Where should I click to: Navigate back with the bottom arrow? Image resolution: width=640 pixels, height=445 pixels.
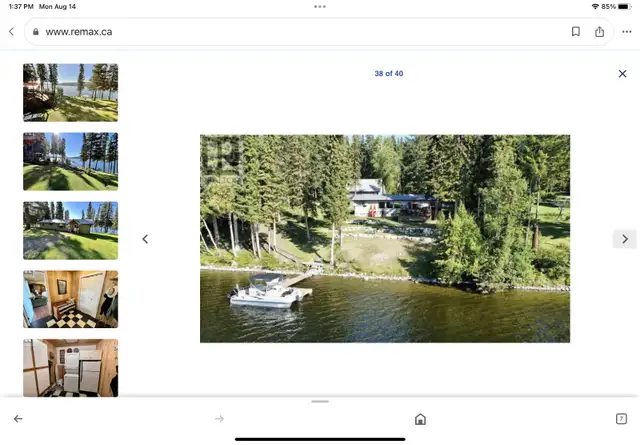(18, 418)
